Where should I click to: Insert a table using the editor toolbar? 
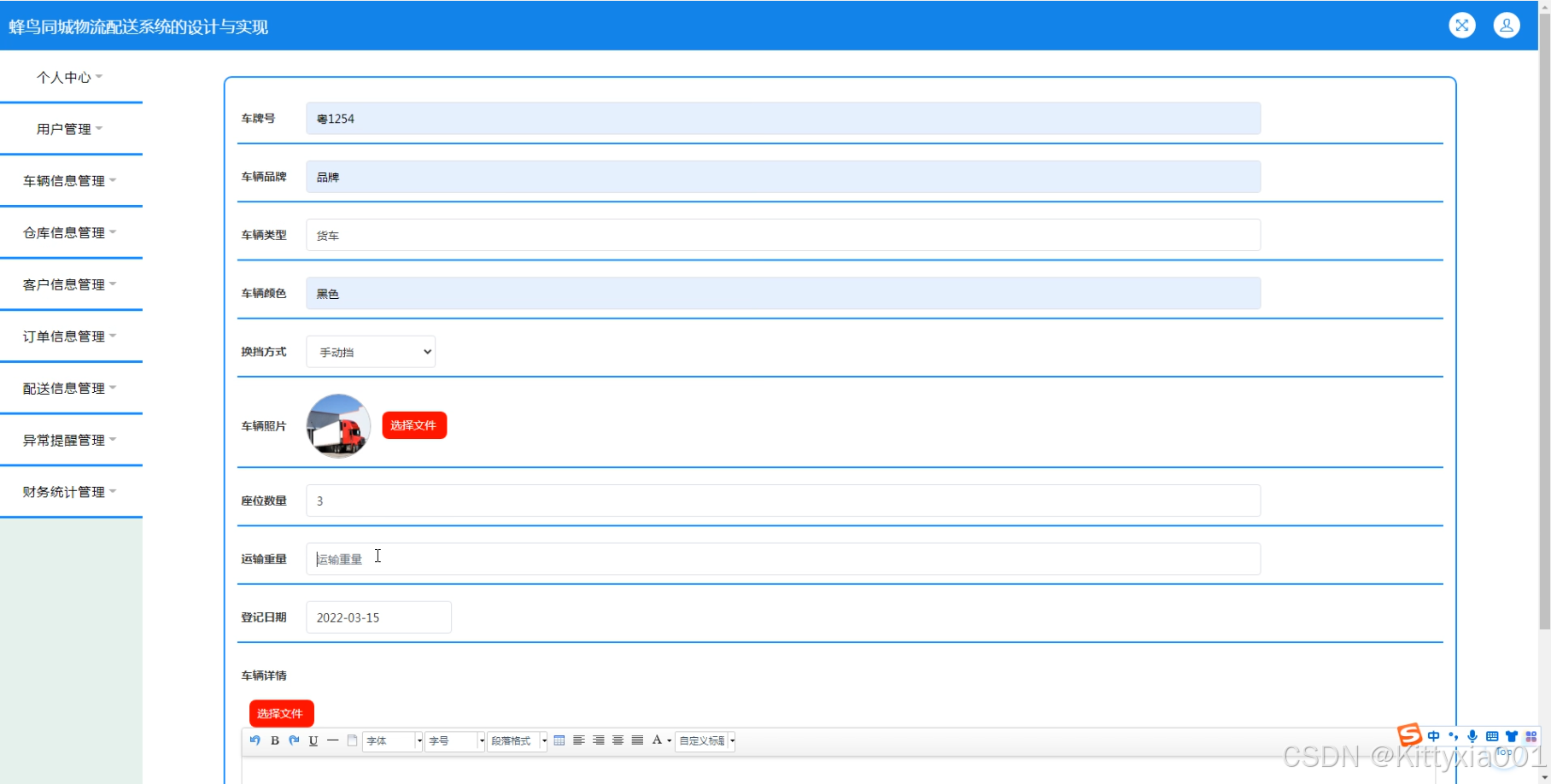tap(559, 740)
